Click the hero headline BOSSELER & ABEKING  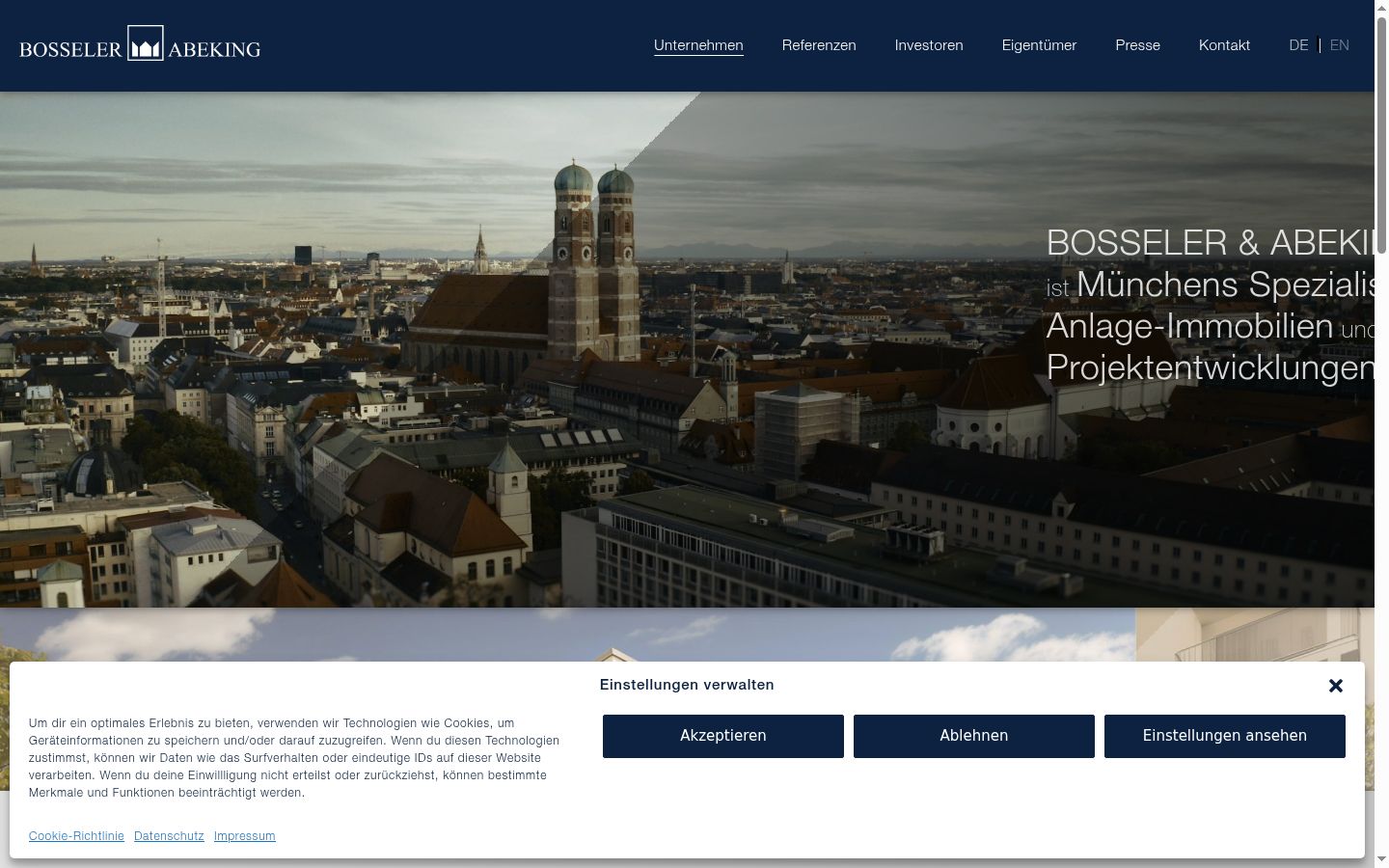(1211, 243)
